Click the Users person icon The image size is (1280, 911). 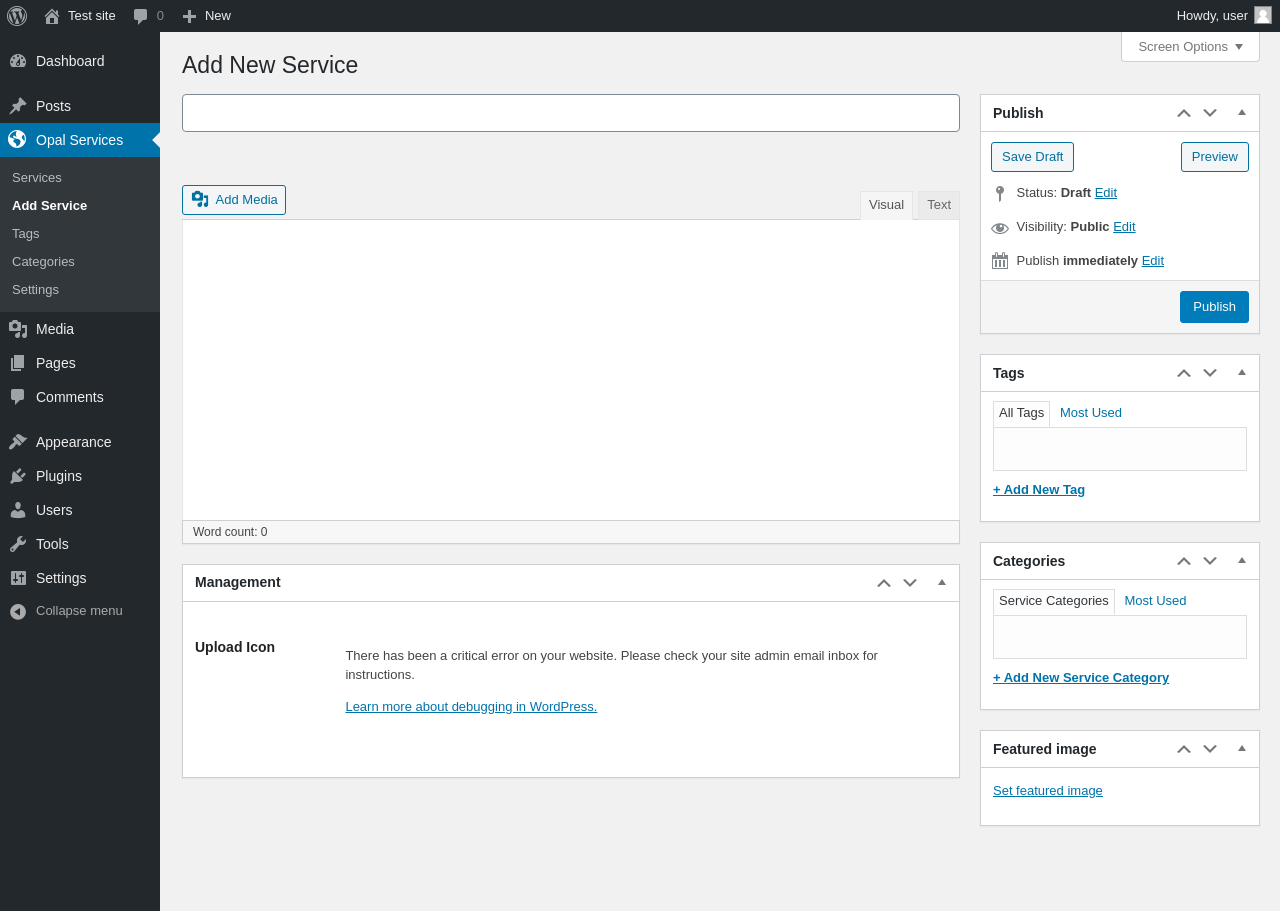click(x=18, y=510)
